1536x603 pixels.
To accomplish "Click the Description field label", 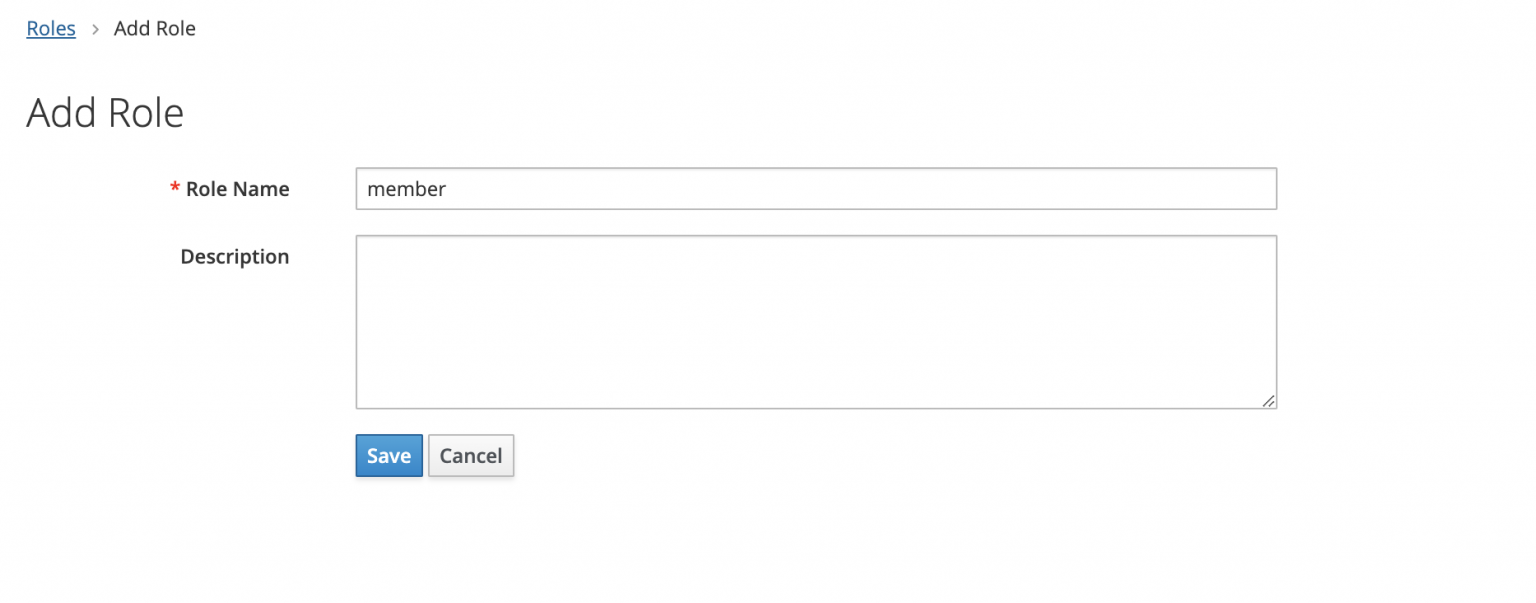I will [234, 257].
